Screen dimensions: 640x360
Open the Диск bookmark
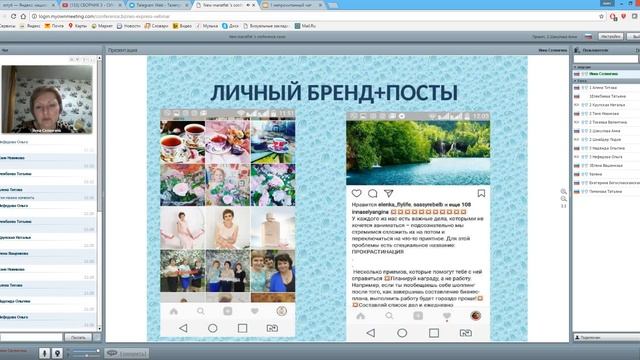coord(231,26)
